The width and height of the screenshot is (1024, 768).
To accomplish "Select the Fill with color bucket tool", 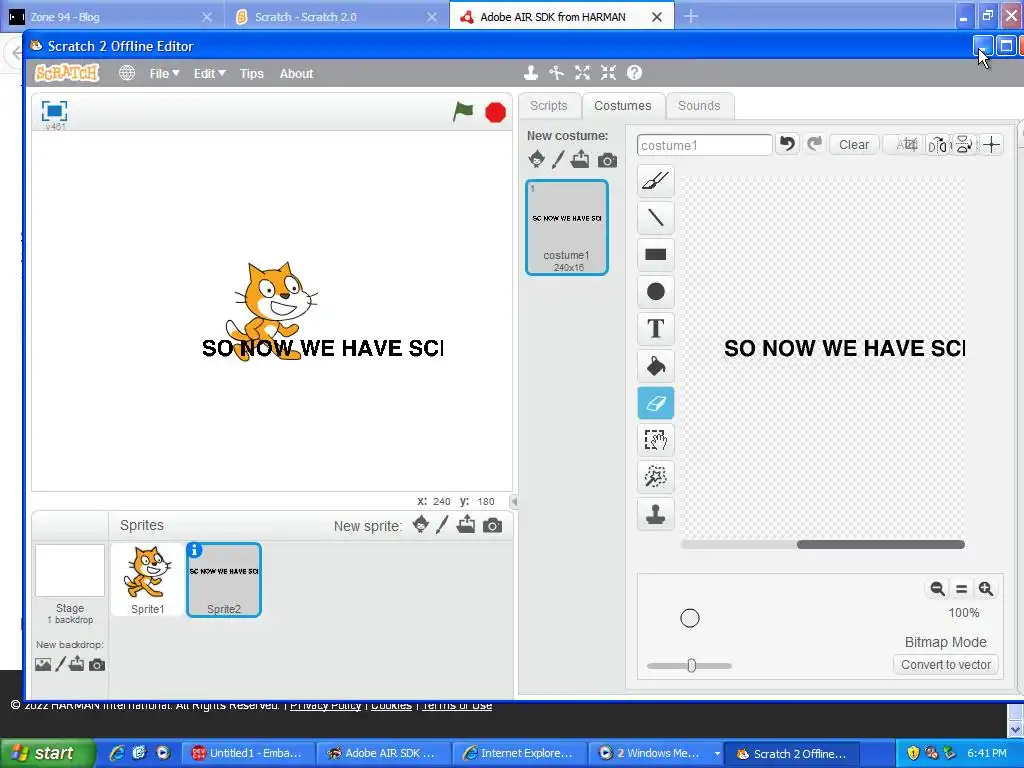I will [x=655, y=366].
